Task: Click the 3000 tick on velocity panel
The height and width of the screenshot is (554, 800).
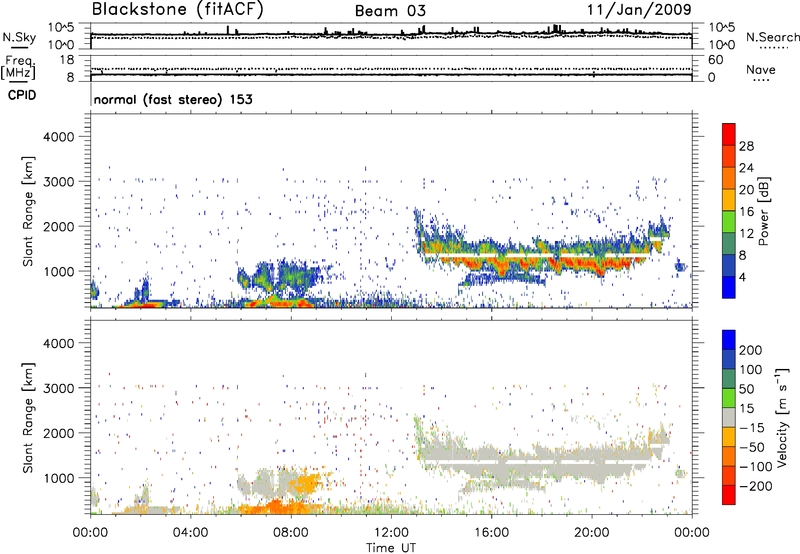Action: tap(59, 388)
